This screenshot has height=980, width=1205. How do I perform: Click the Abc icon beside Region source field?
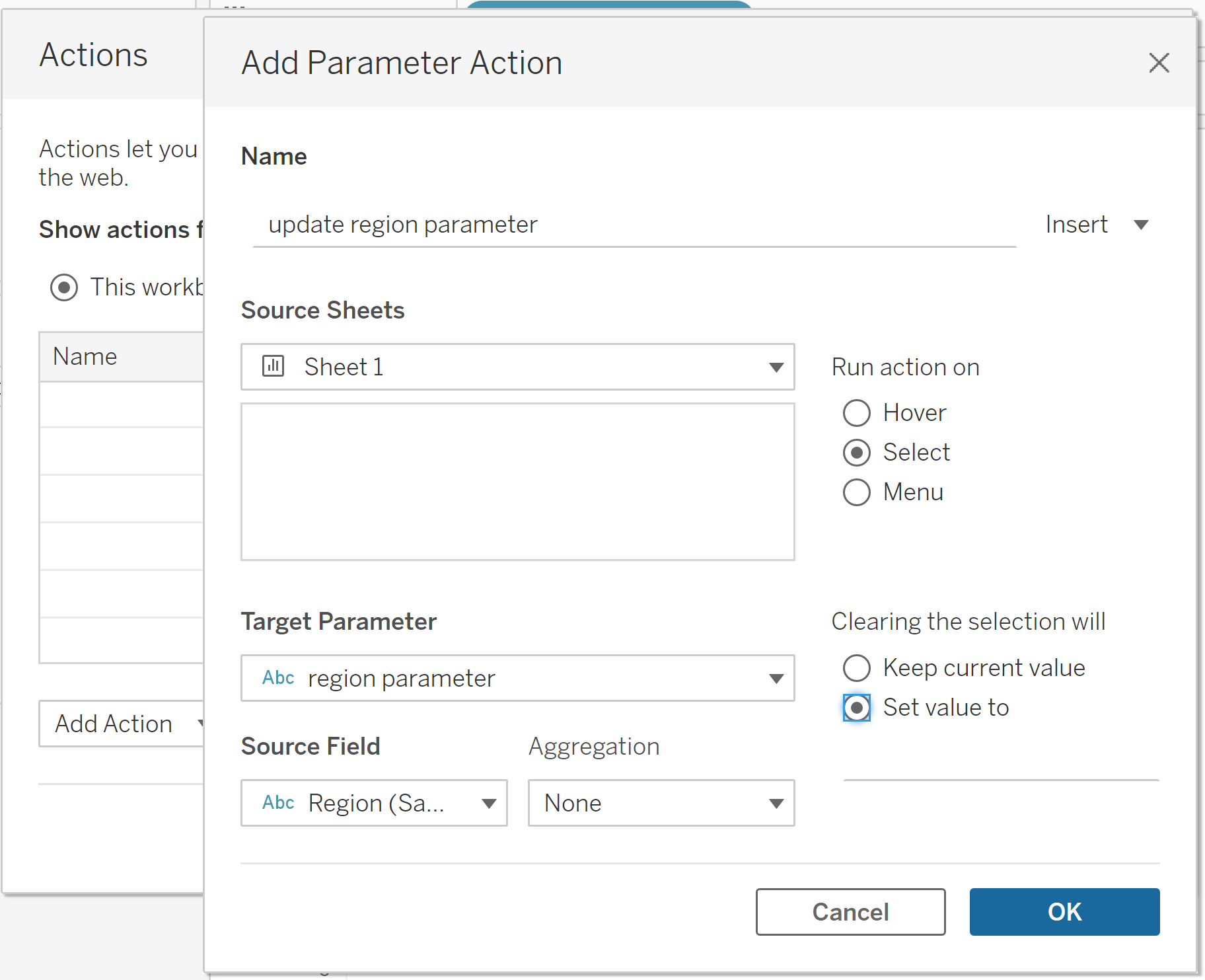click(278, 803)
